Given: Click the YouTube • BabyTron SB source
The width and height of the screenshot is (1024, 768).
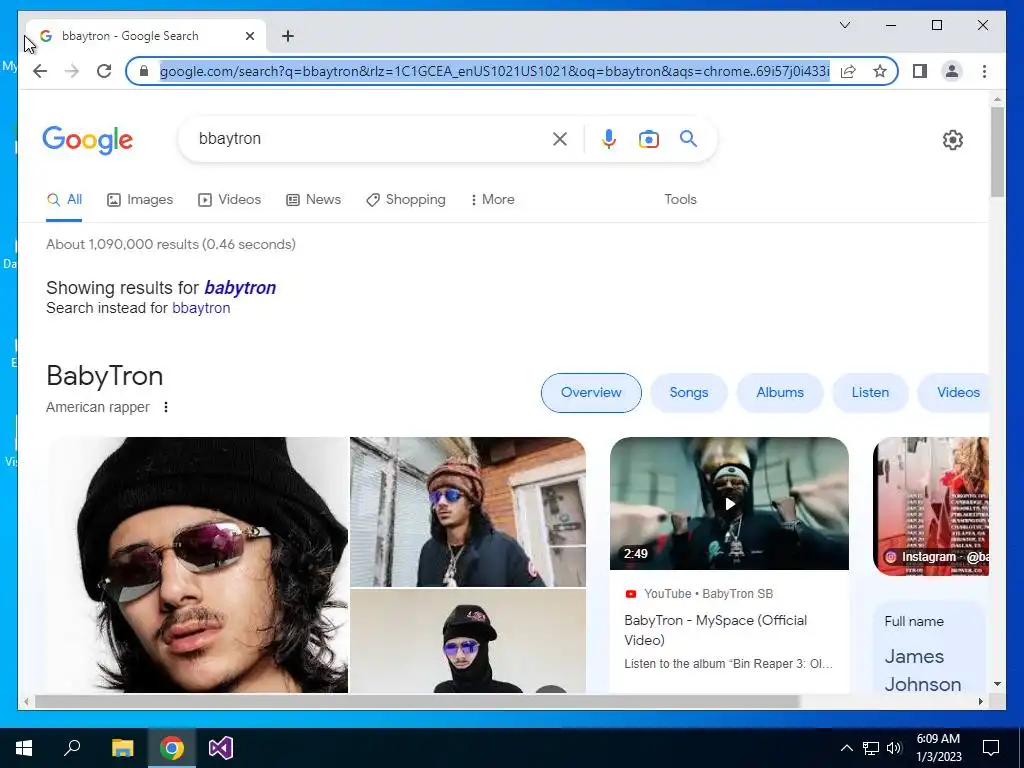Looking at the screenshot, I should click(699, 594).
